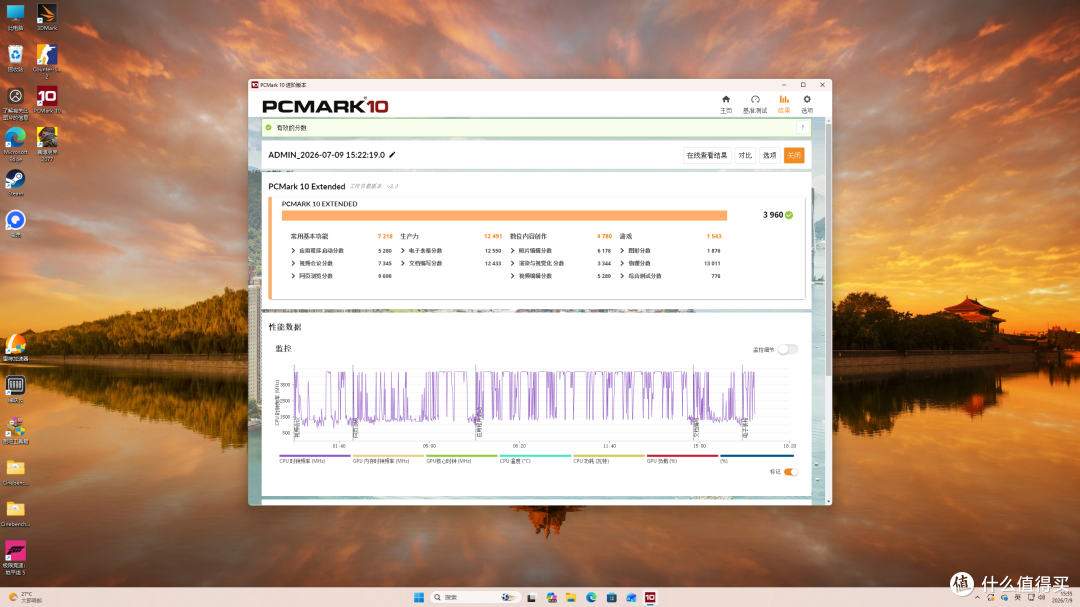Toggle GPU memory clock frequency legend
Screen dimensions: 1080x607
pos(388,459)
